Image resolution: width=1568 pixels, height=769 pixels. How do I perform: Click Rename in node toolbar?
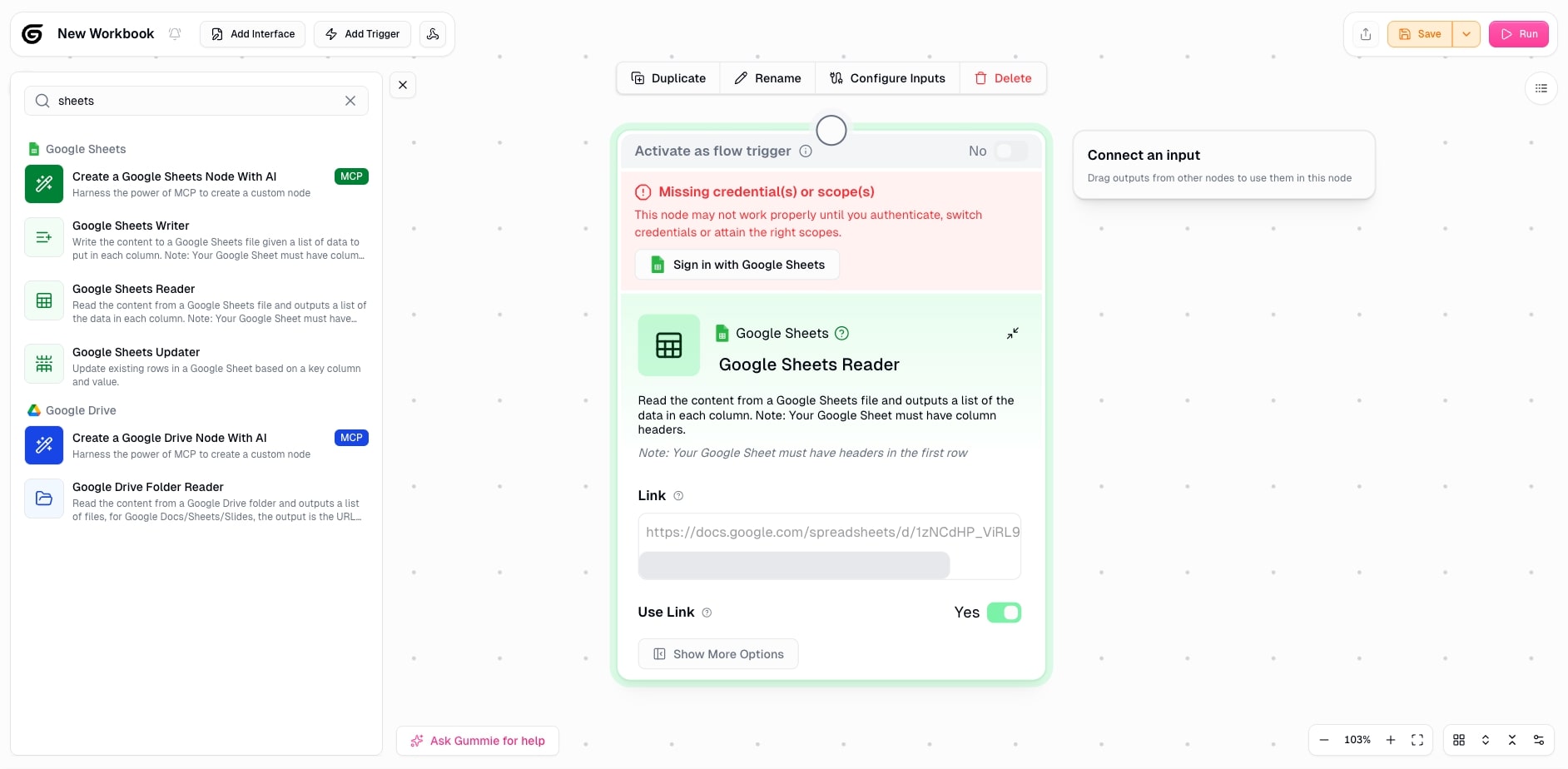(767, 78)
